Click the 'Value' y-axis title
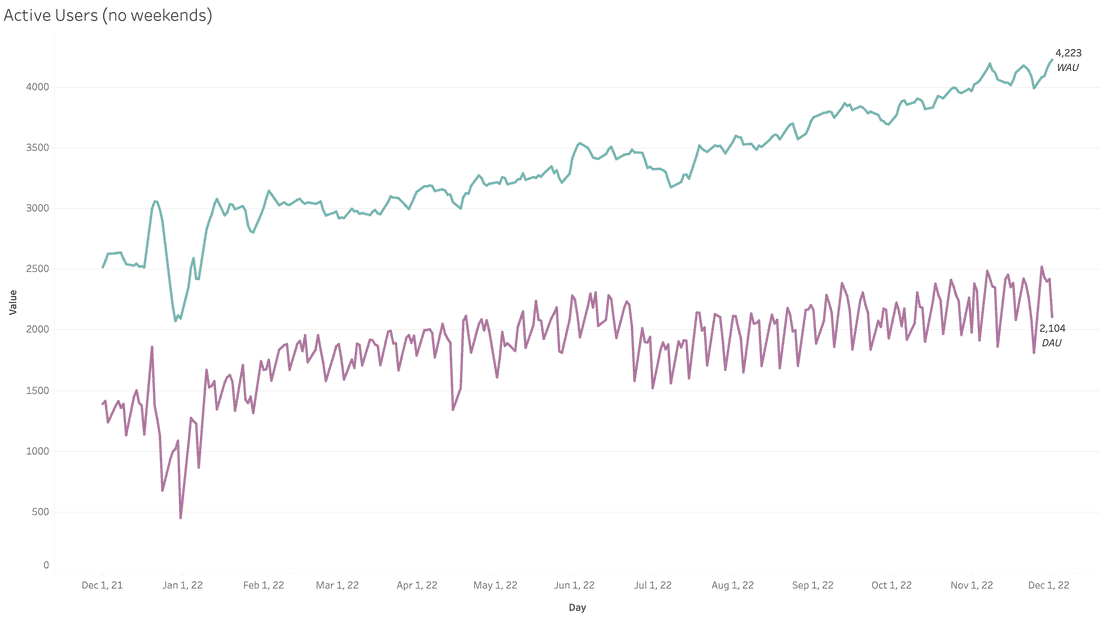 tap(13, 302)
